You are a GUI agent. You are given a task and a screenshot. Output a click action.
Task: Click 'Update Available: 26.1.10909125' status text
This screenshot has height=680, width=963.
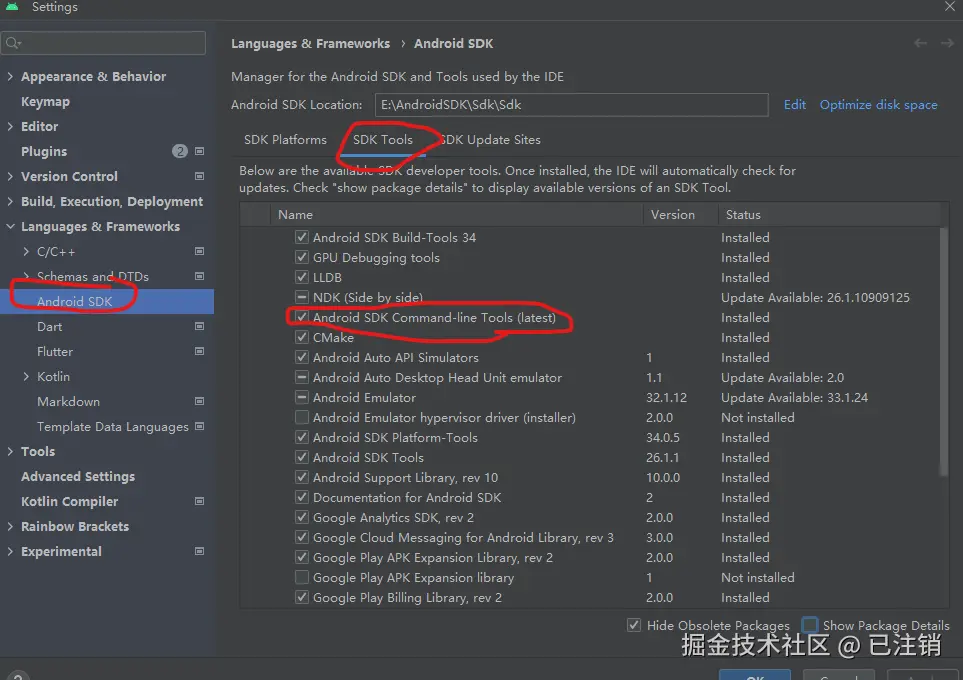815,297
